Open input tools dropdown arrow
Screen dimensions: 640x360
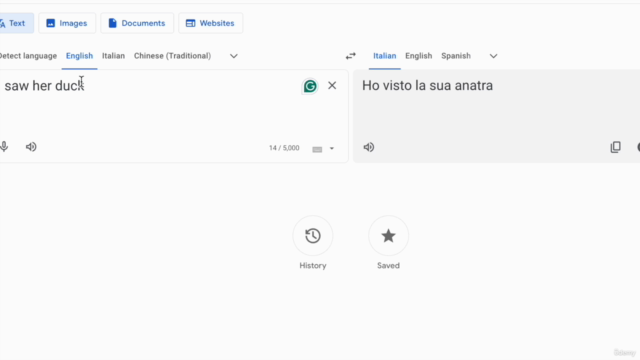pos(332,149)
